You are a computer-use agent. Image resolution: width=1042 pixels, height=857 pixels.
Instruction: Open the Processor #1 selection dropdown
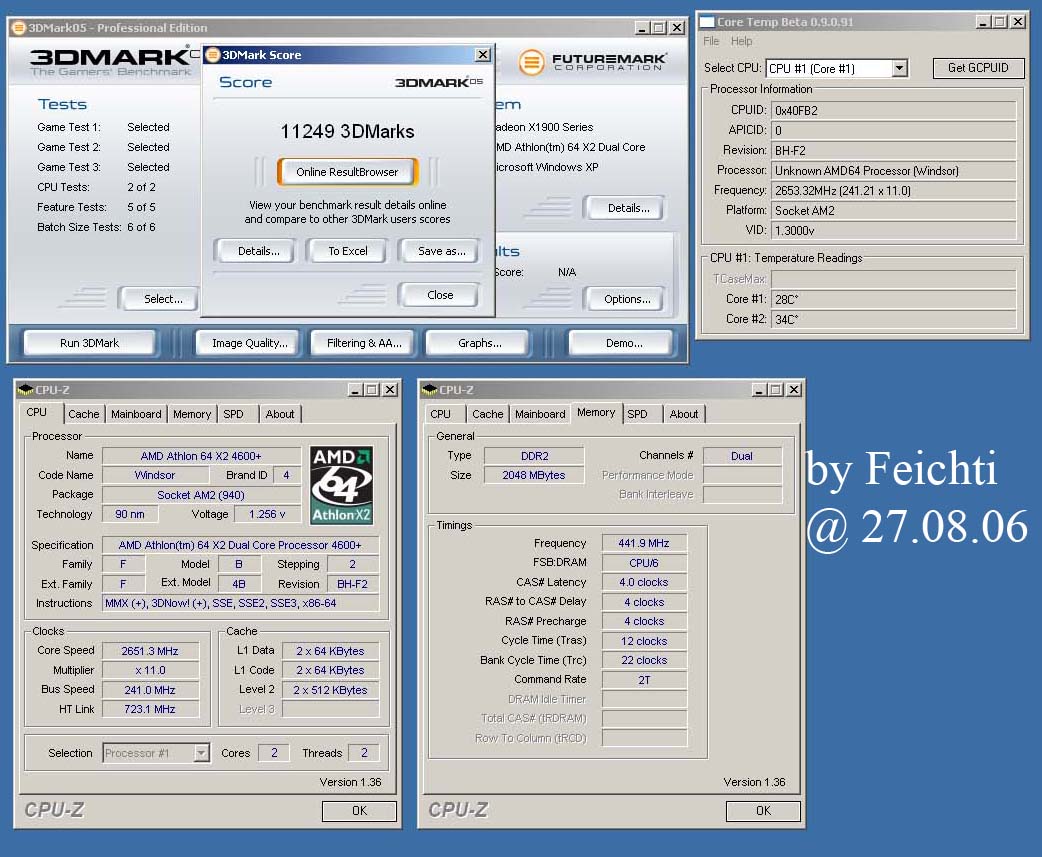coord(201,753)
